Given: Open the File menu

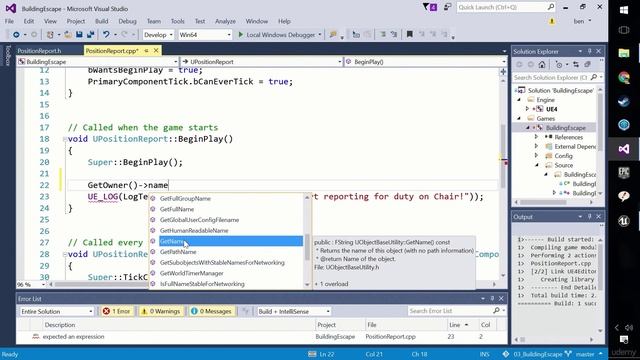Looking at the screenshot, I should pos(9,21).
